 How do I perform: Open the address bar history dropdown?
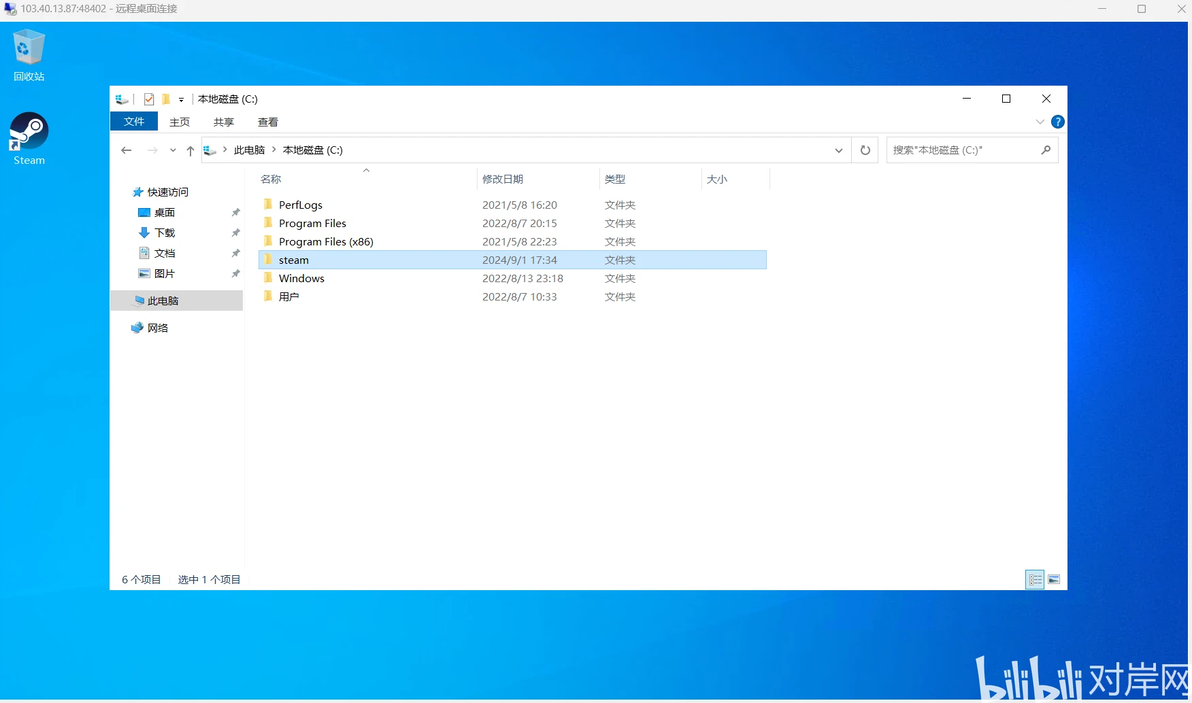coord(839,150)
